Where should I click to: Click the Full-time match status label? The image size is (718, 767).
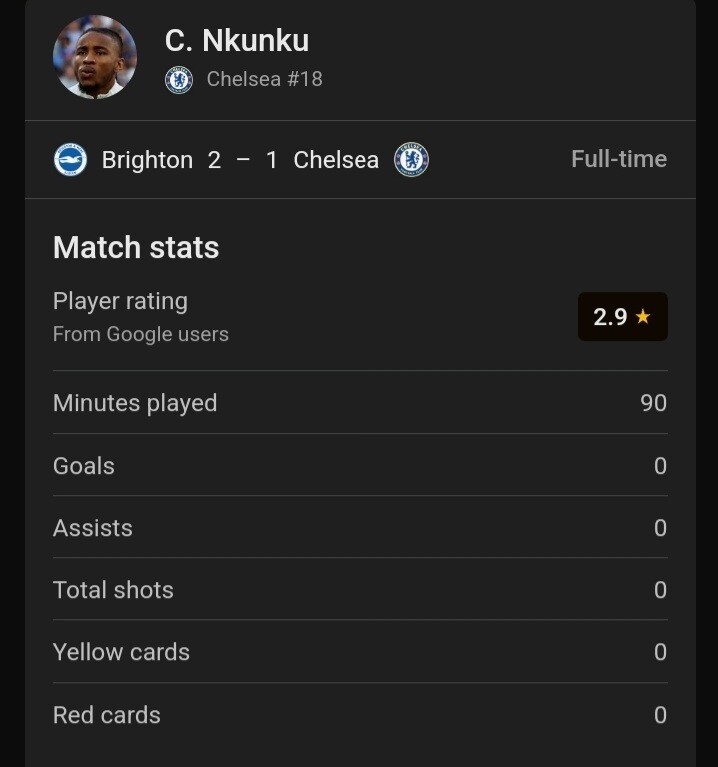(x=618, y=159)
